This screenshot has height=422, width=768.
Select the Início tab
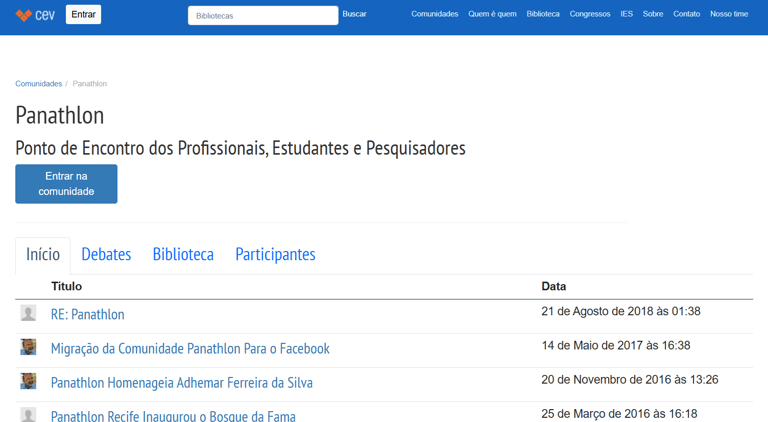(x=43, y=255)
